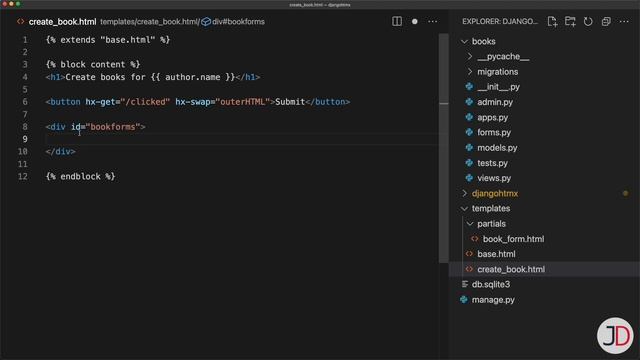This screenshot has width=640, height=360.
Task: Create a new file in Explorer
Action: click(x=552, y=21)
